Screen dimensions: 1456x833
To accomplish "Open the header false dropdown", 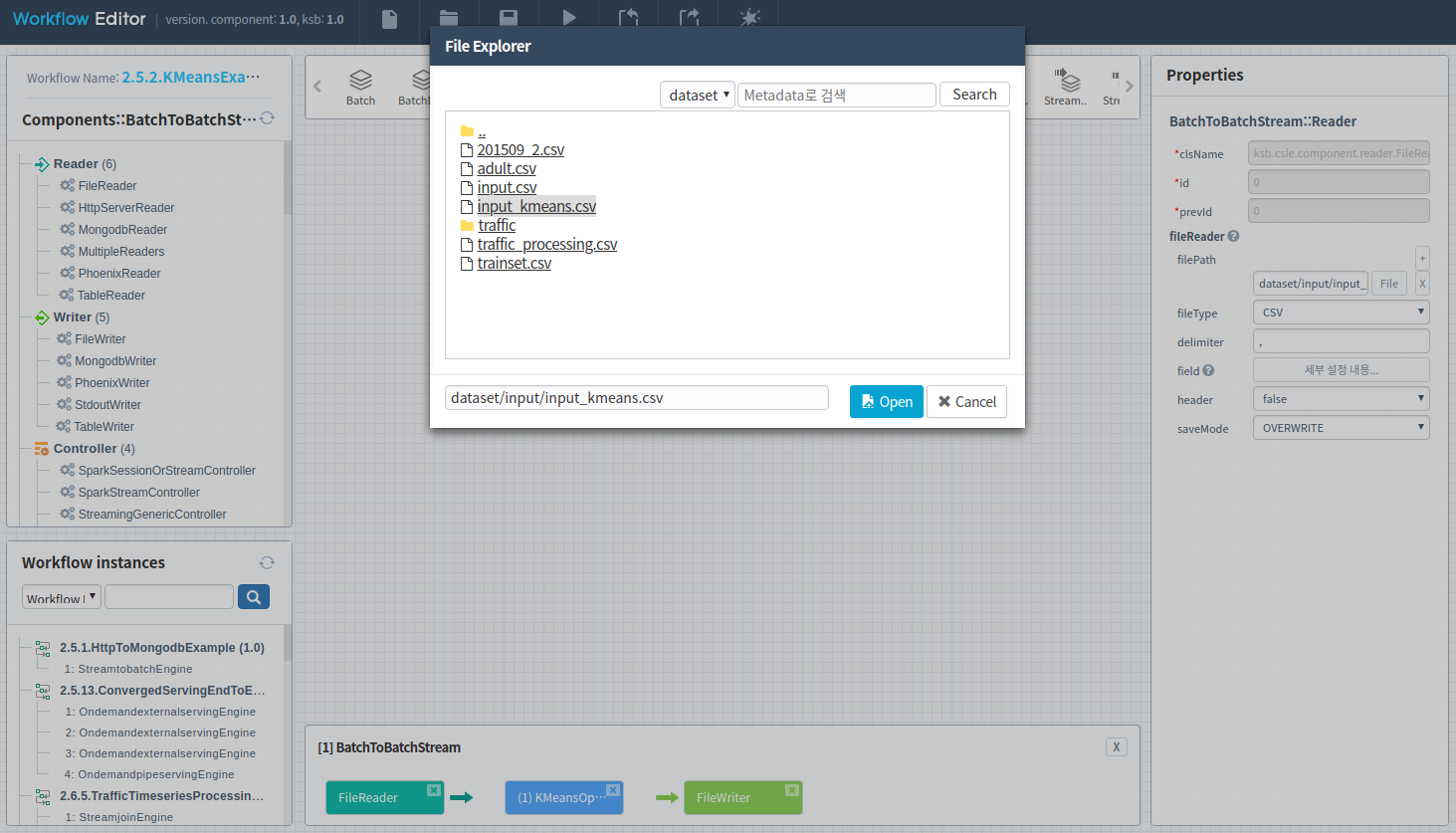I will pos(1341,399).
